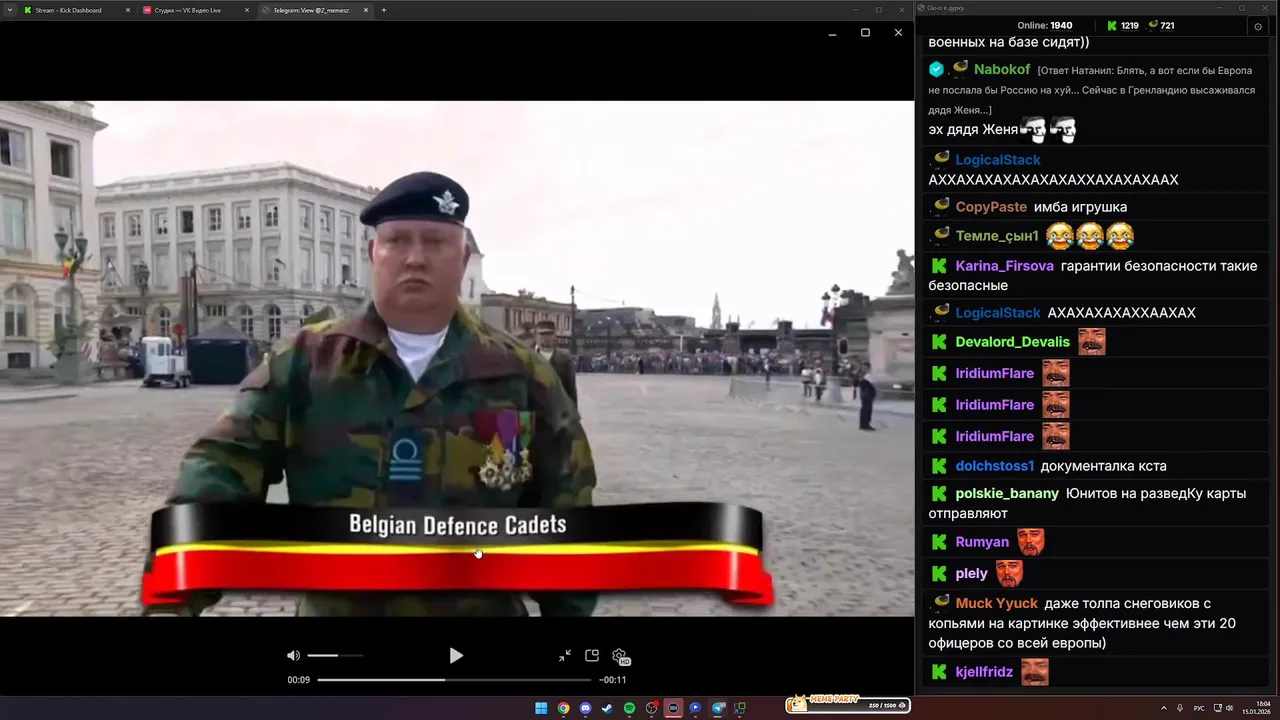
Task: Click the message имба игрушка
Action: [x=1081, y=207]
